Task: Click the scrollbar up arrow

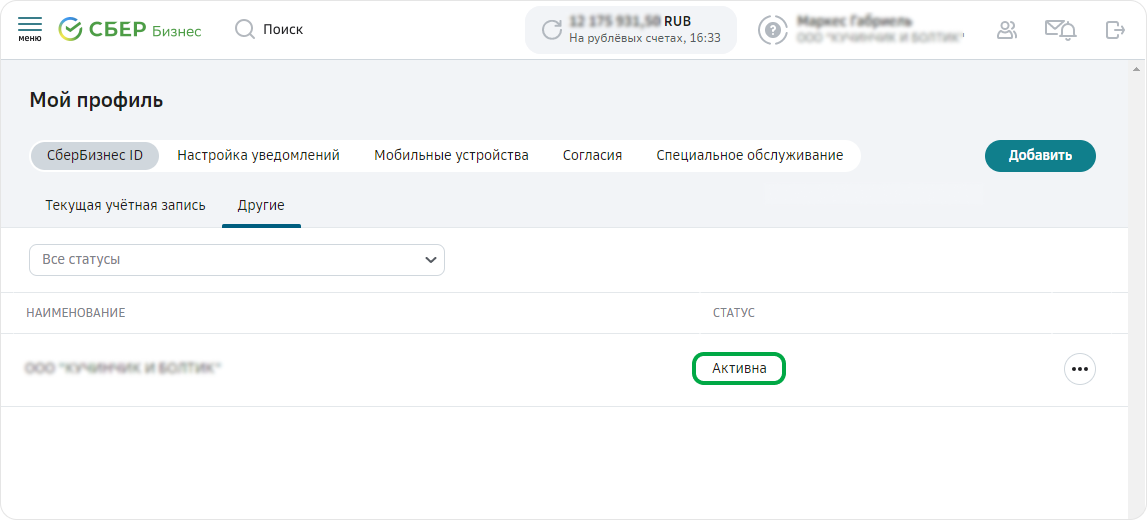Action: [x=1136, y=69]
